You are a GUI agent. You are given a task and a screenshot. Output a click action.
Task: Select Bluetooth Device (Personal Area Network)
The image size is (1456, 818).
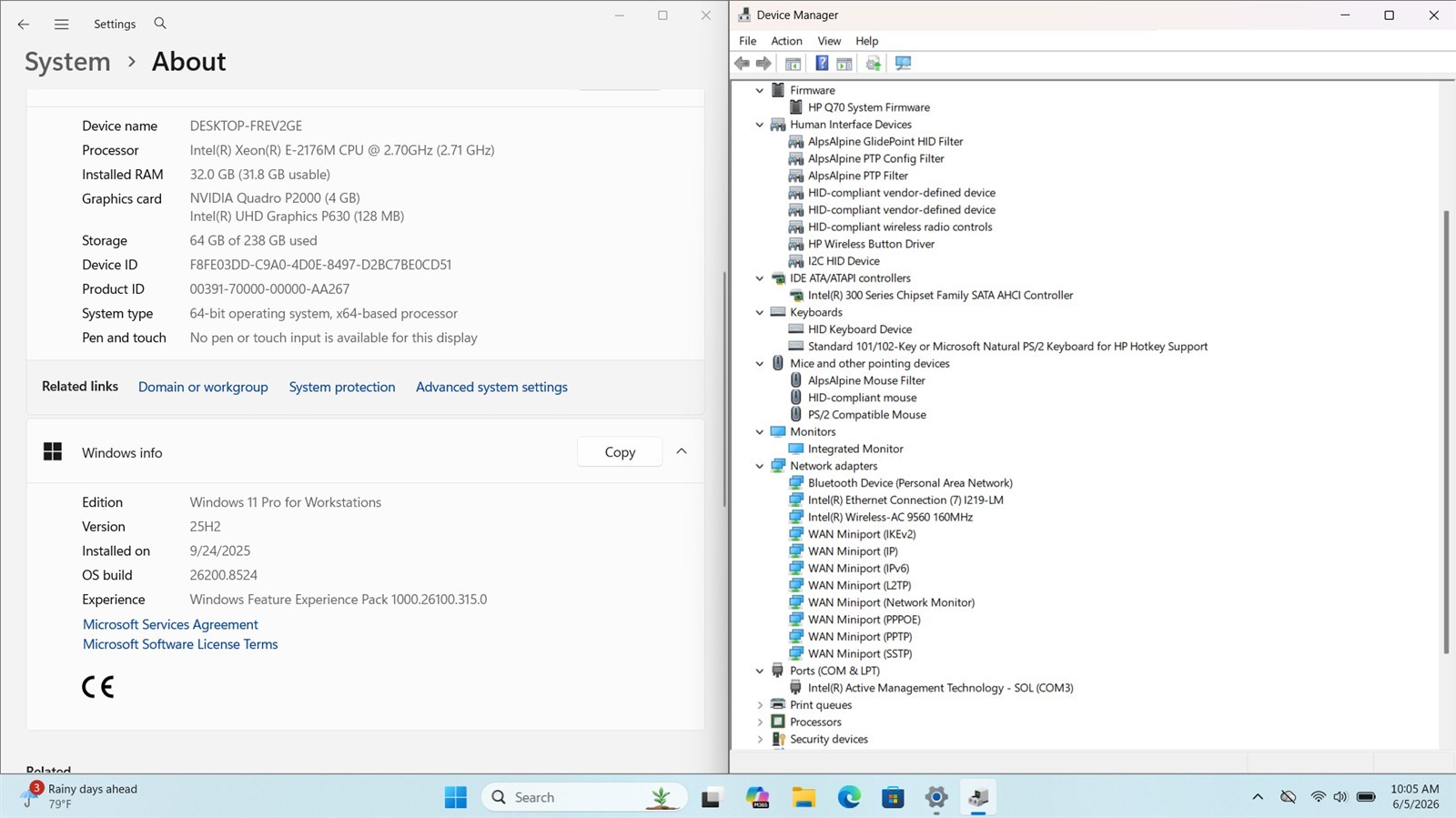coord(910,483)
